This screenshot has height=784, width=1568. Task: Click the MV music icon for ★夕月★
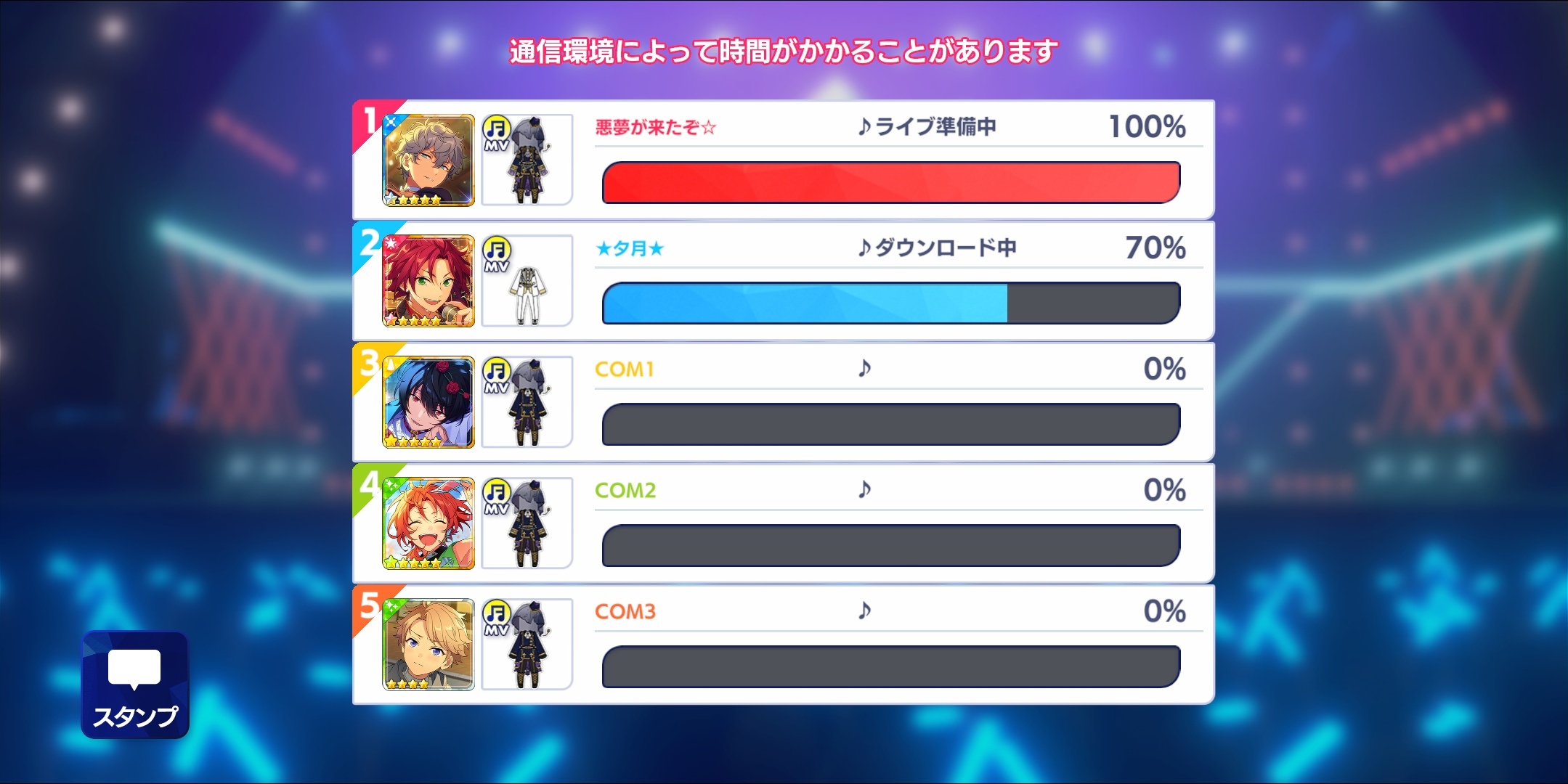pos(497,254)
